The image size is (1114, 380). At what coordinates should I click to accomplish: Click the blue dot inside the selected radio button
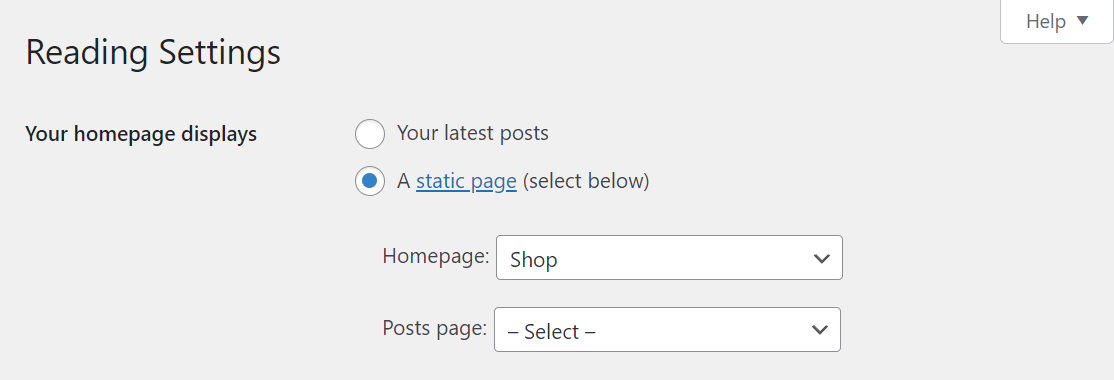pos(369,181)
